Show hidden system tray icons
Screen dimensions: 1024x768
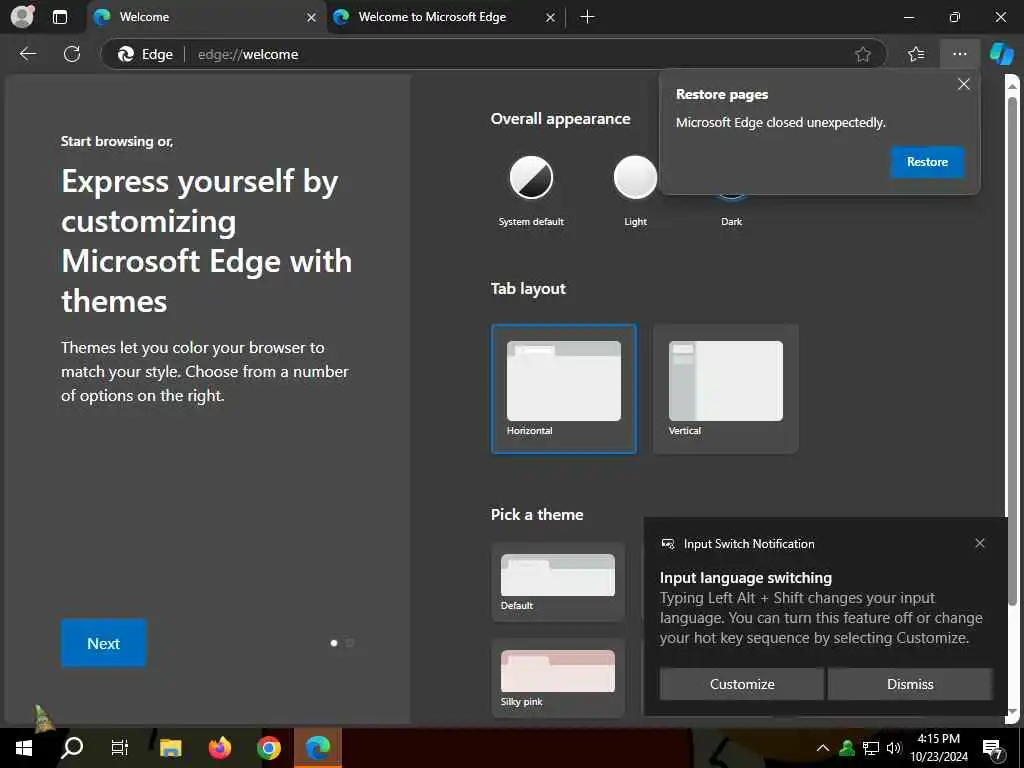point(823,748)
